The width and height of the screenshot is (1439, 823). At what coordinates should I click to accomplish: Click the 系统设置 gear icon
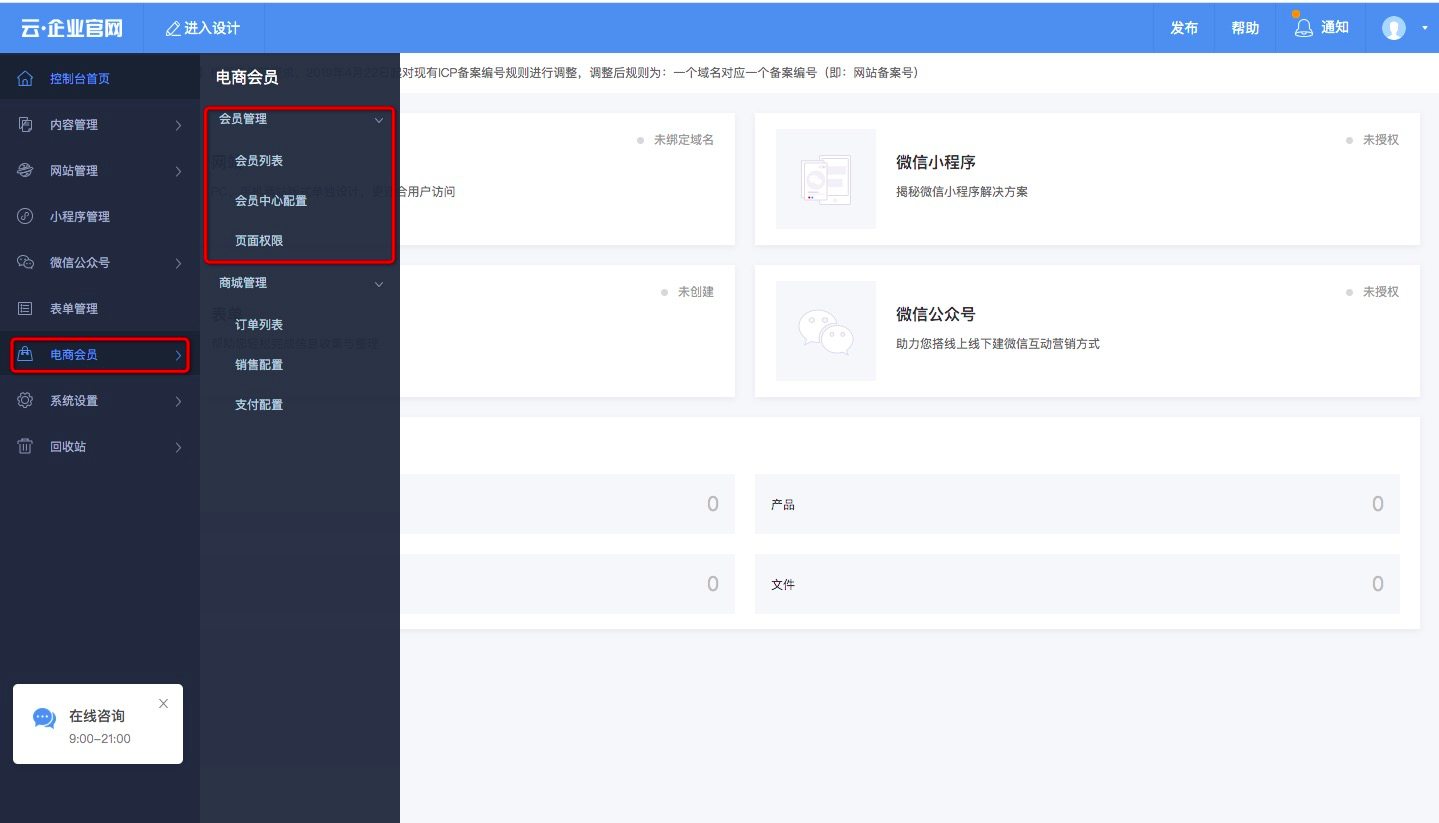click(26, 400)
